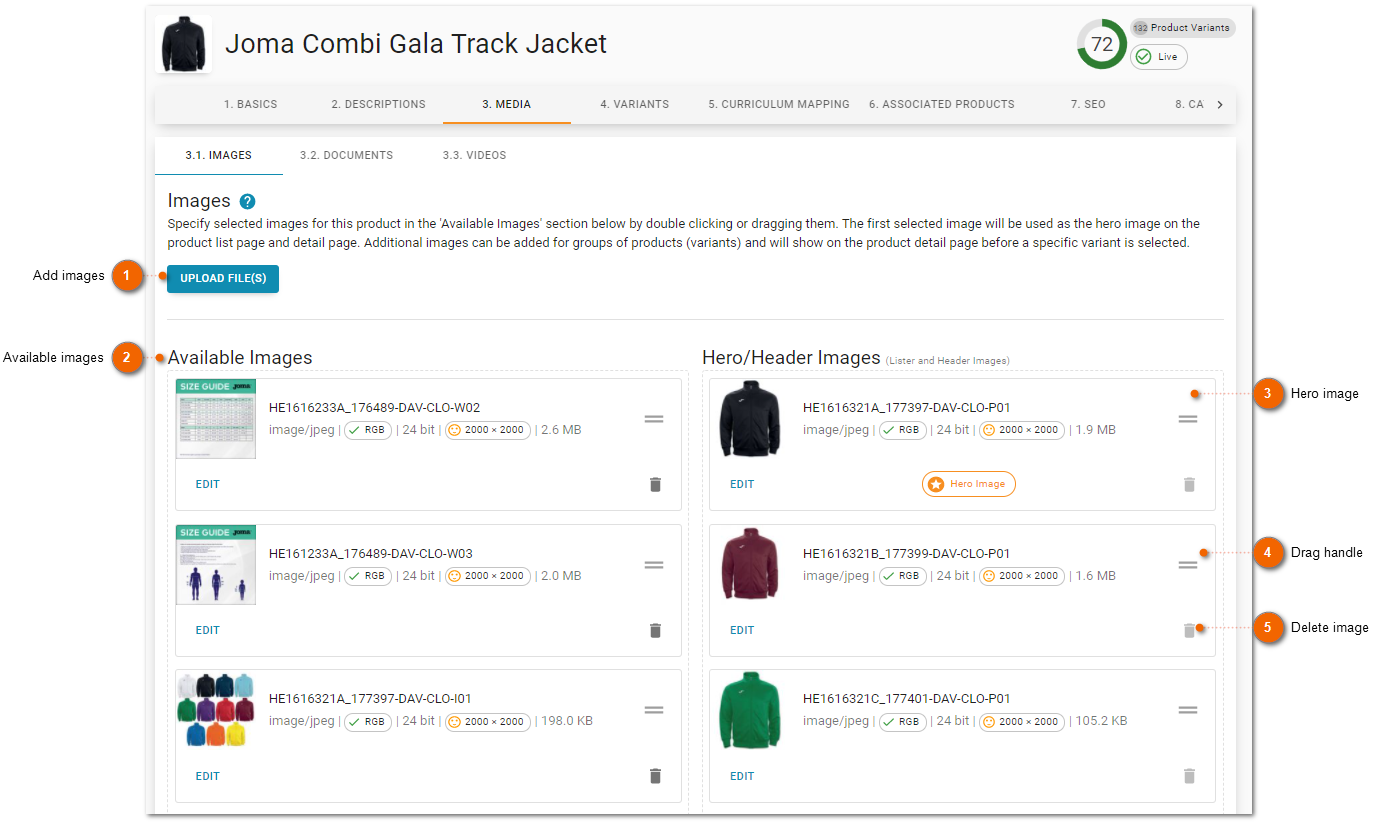Image resolution: width=1373 pixels, height=824 pixels.
Task: Switch to the 2. Descriptions tab
Action: pyautogui.click(x=379, y=104)
